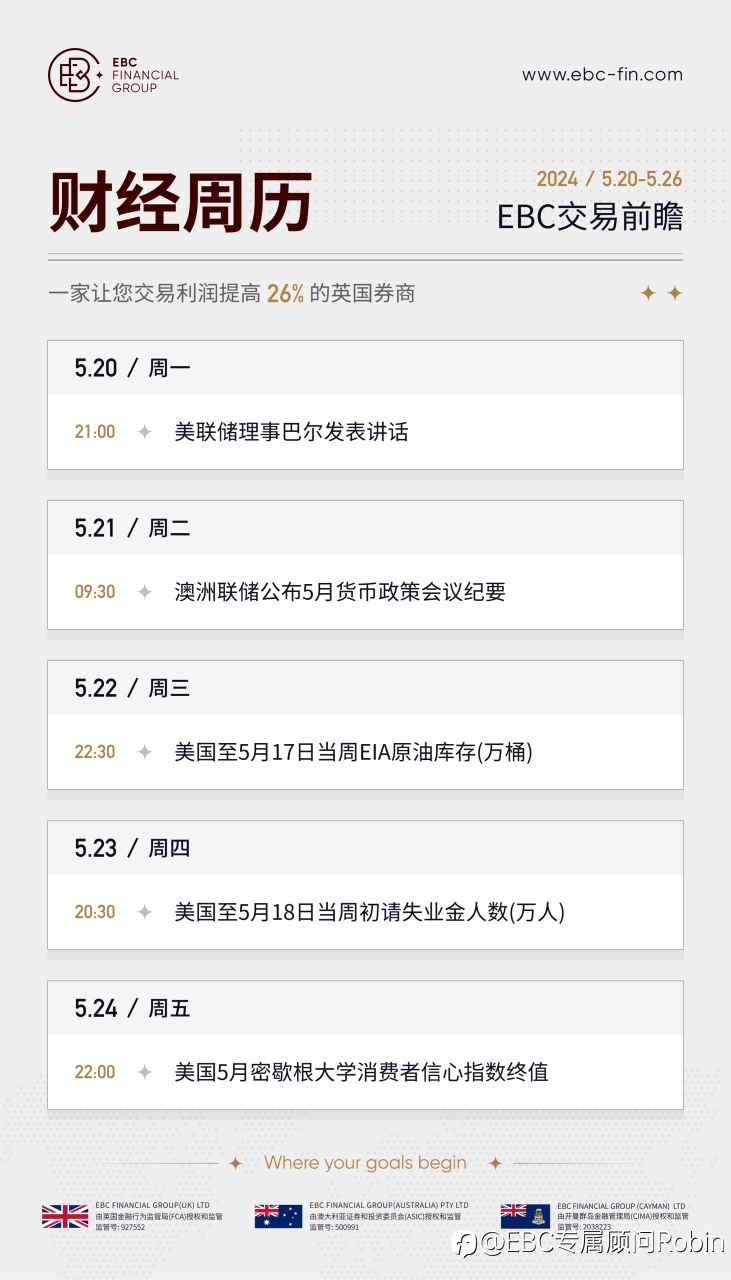This screenshot has width=731, height=1280.
Task: Click the Australia flag icon
Action: pyautogui.click(x=278, y=1216)
